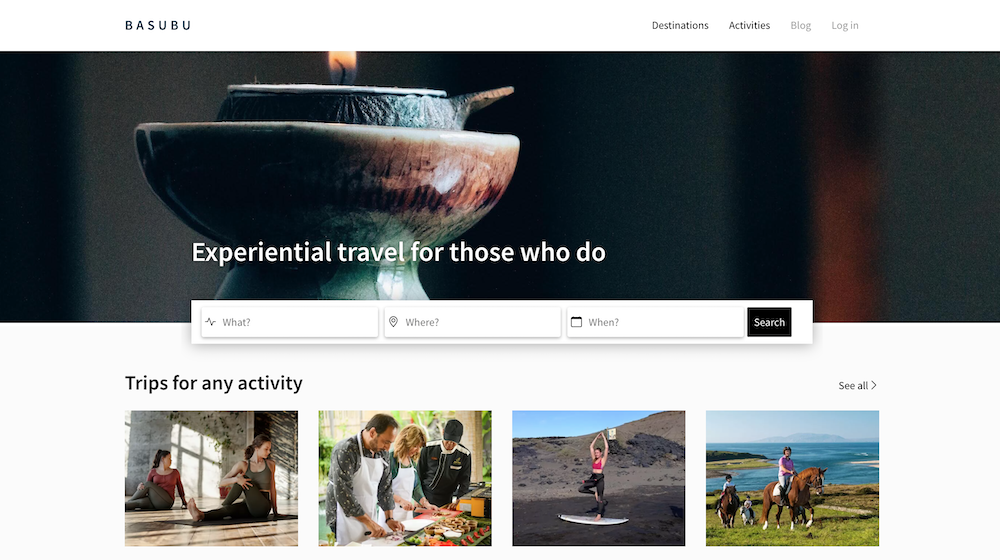This screenshot has width=1000, height=560.
Task: Open the Destinations menu
Action: pyautogui.click(x=680, y=26)
